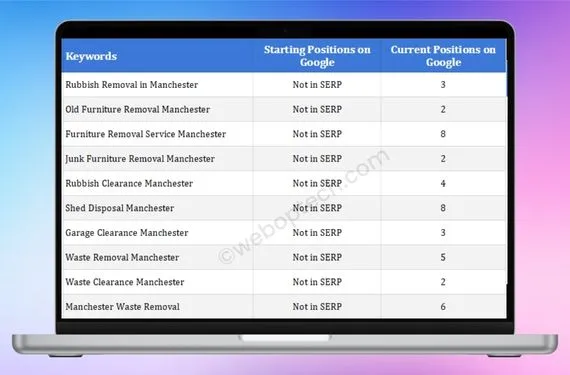The height and width of the screenshot is (375, 570).
Task: Click current position 8 for Shed Disposal Manchester
Action: click(443, 208)
